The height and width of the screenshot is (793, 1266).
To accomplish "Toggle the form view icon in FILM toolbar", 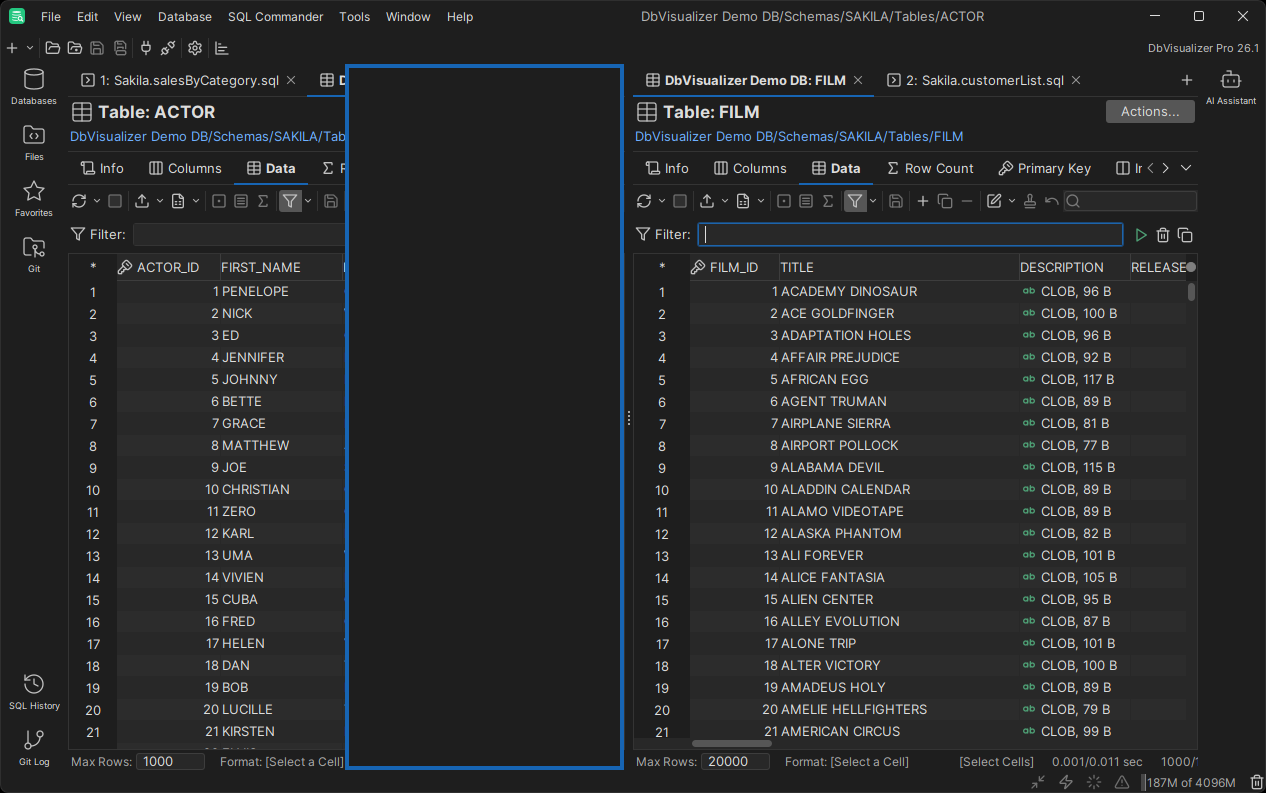I will pos(784,201).
